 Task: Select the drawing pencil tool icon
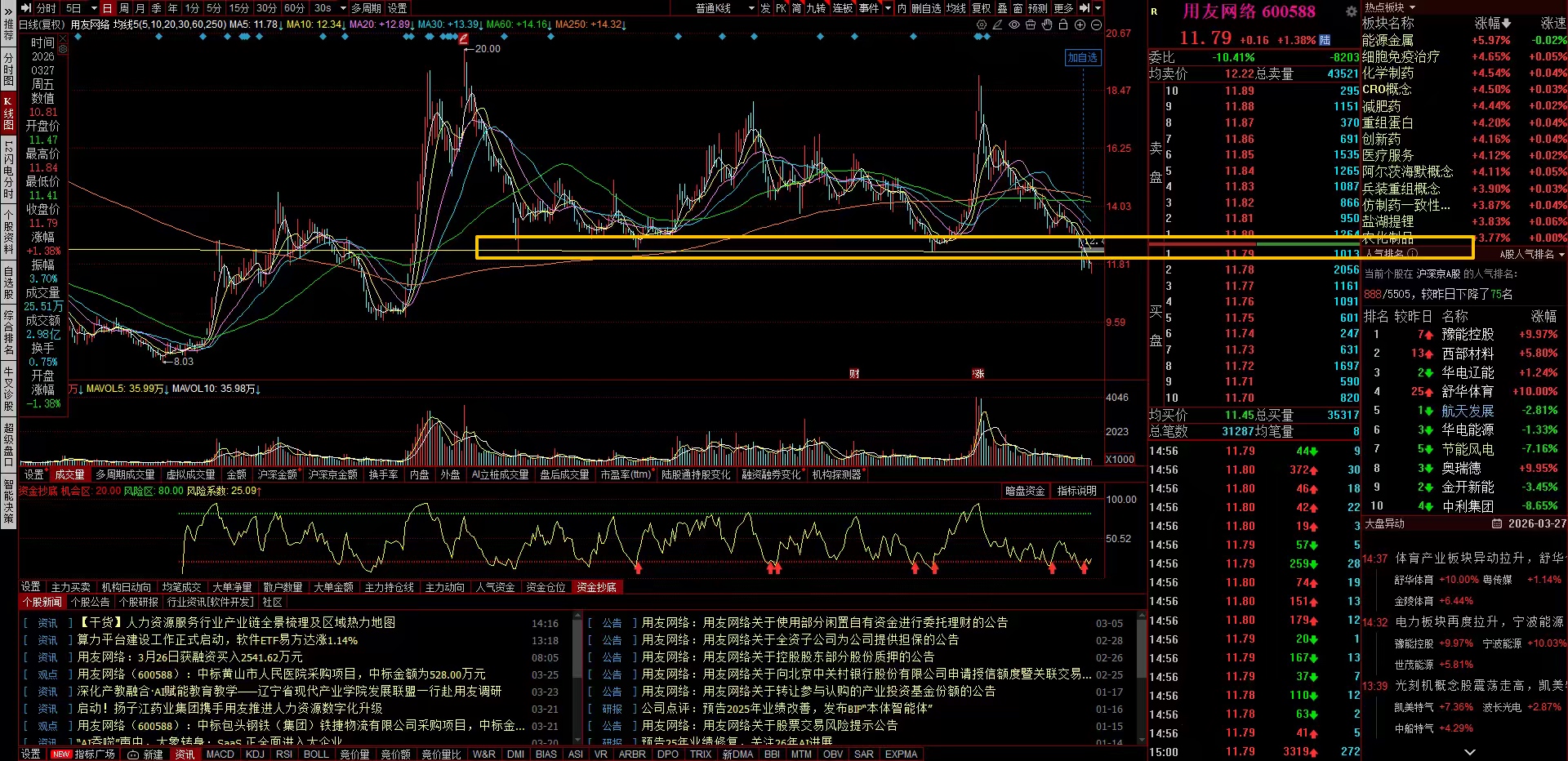click(x=997, y=24)
